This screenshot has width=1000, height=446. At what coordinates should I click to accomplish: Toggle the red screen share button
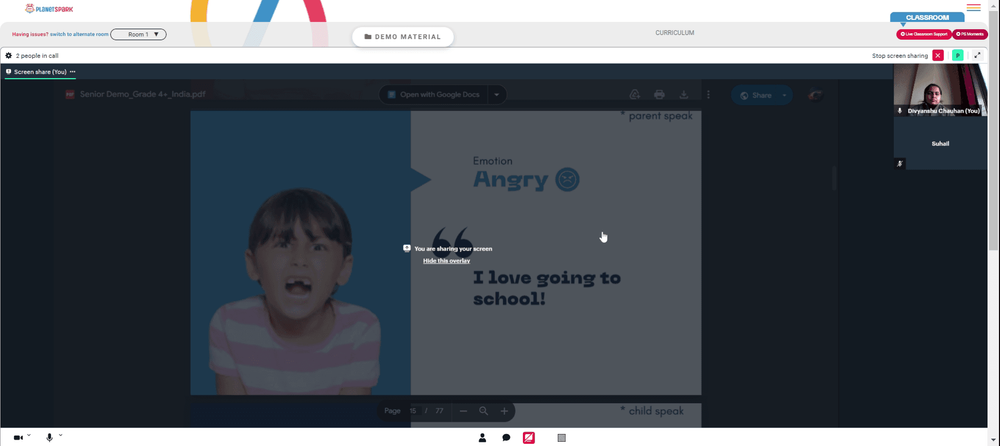pyautogui.click(x=529, y=438)
